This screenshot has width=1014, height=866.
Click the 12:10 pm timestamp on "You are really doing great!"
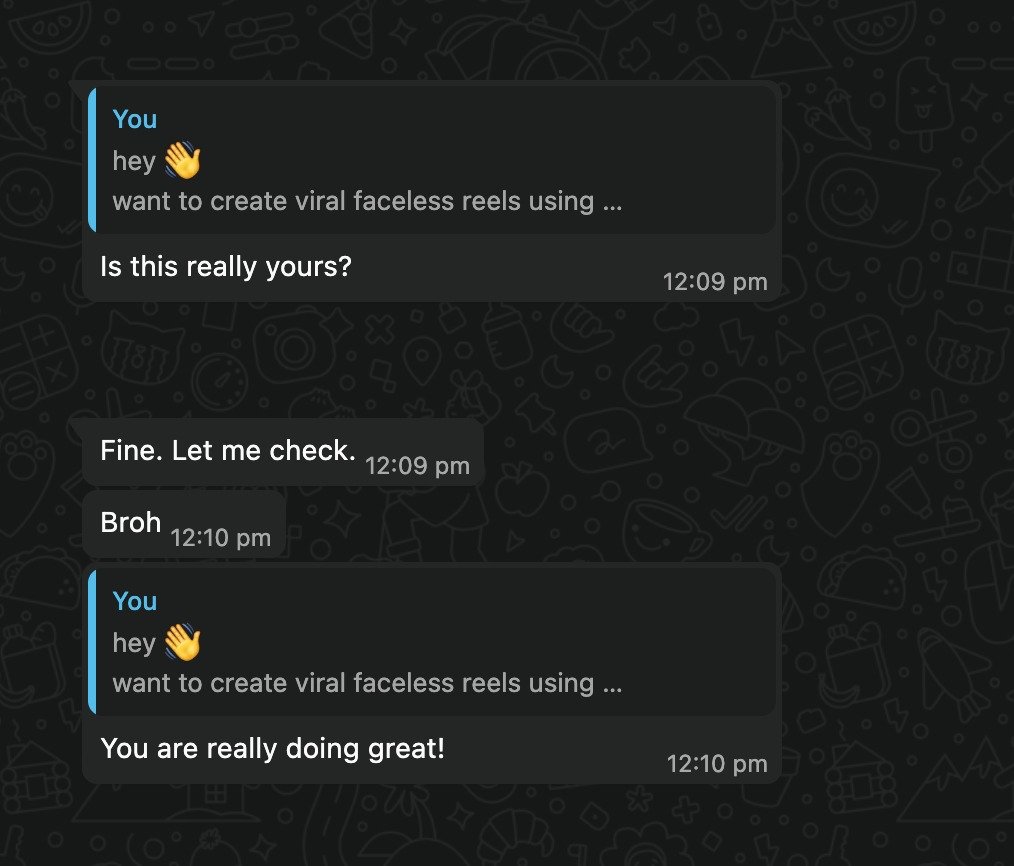(717, 765)
